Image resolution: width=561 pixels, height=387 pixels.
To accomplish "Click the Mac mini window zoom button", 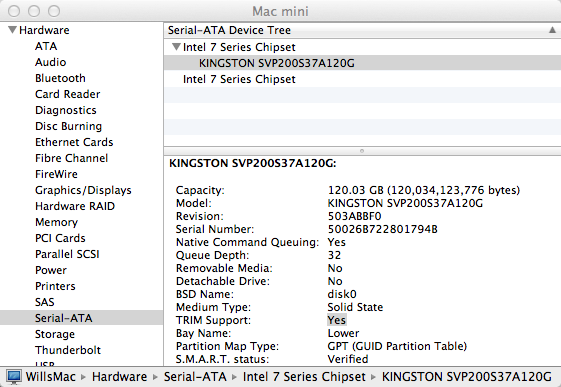I will click(x=54, y=11).
